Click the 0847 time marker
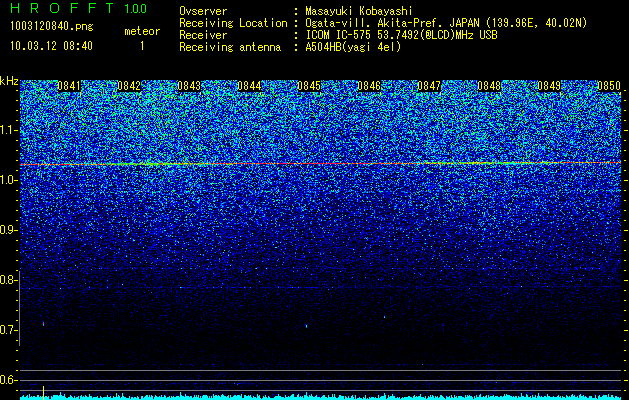Screen dimensions: 629x400 (429, 86)
